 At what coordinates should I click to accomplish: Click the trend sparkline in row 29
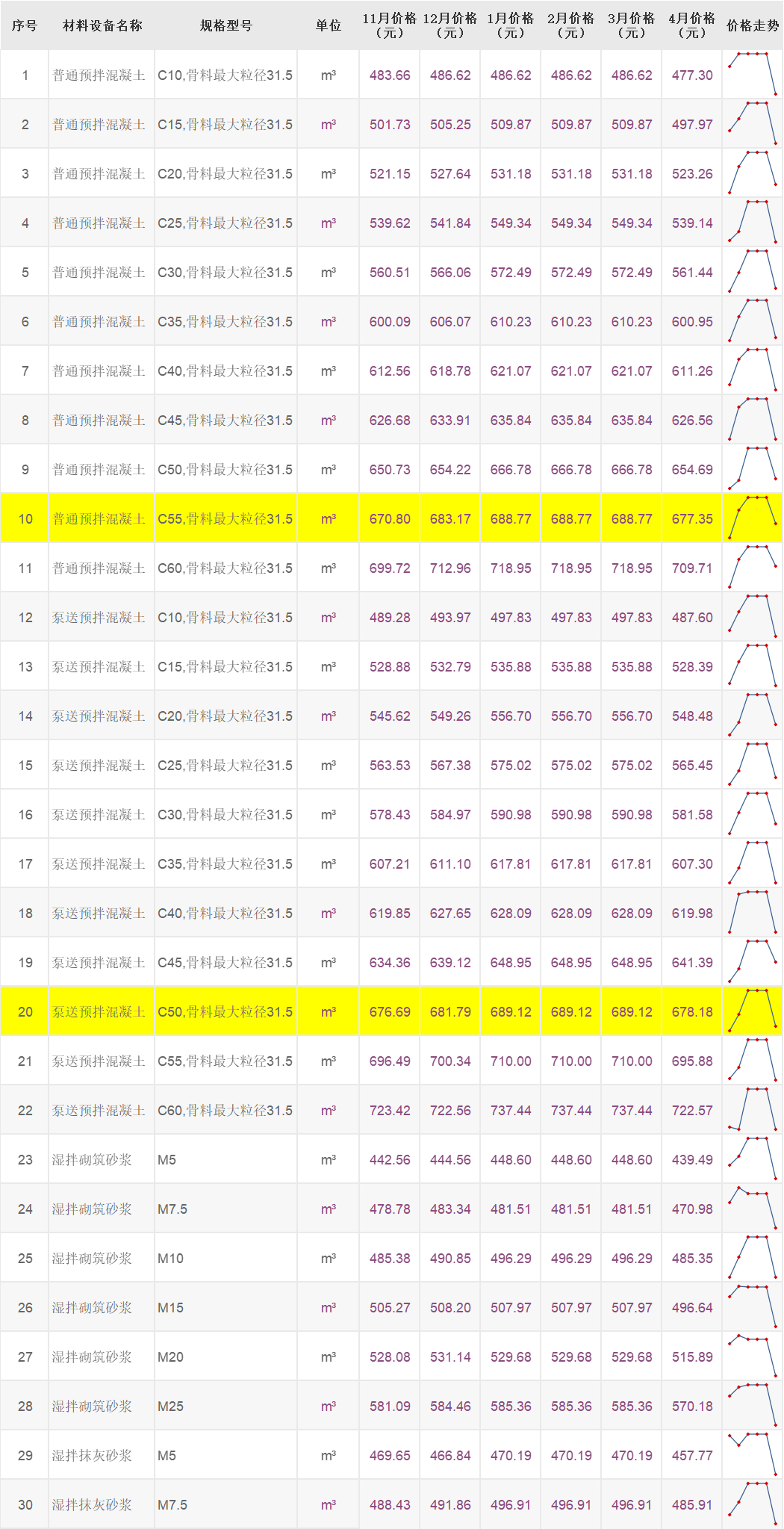753,1454
